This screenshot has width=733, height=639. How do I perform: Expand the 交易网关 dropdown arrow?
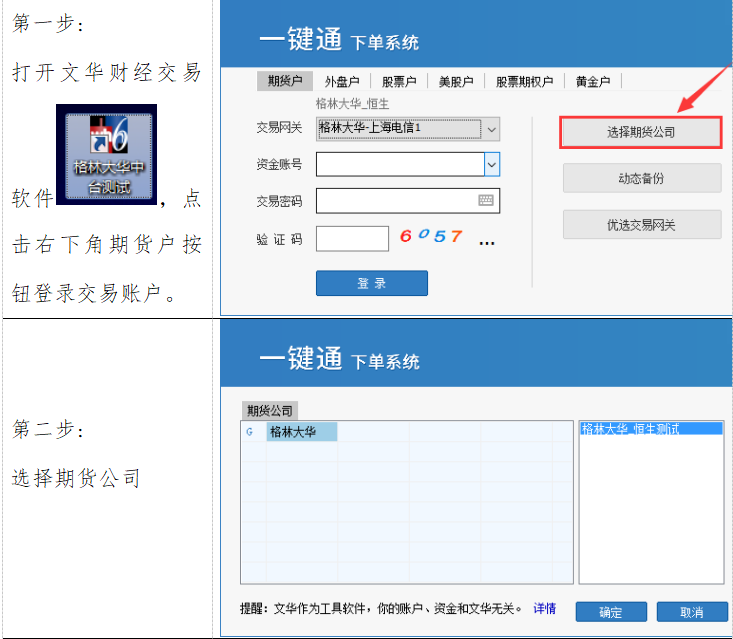point(491,129)
